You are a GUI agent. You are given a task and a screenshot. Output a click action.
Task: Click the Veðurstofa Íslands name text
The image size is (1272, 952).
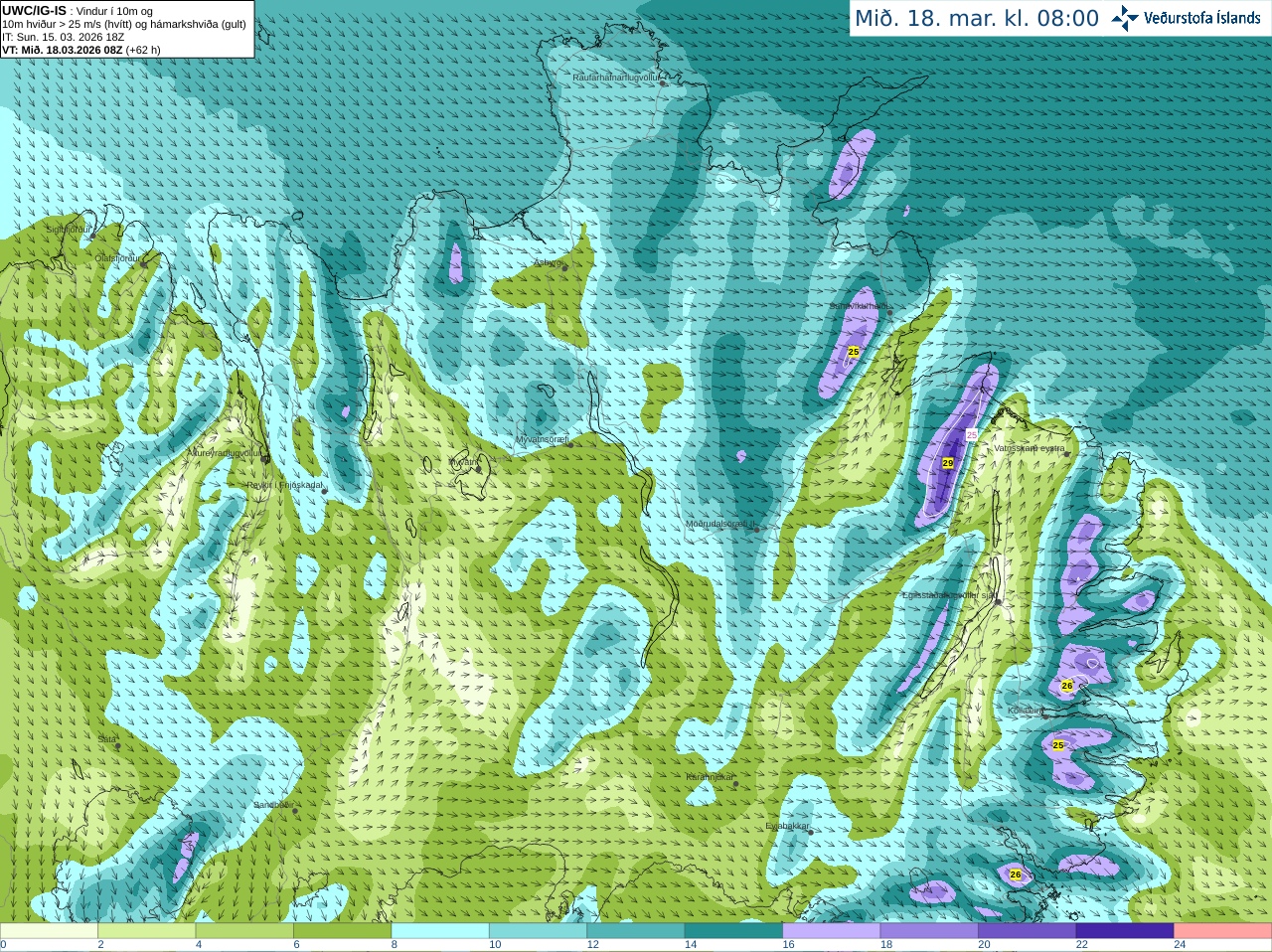pyautogui.click(x=1202, y=18)
